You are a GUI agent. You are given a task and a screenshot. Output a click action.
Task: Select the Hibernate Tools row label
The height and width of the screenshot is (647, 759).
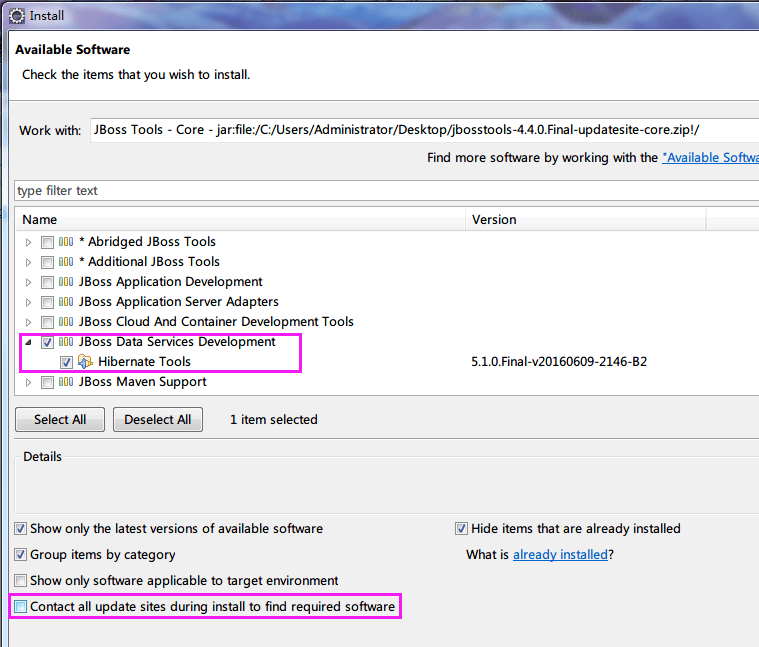point(144,361)
